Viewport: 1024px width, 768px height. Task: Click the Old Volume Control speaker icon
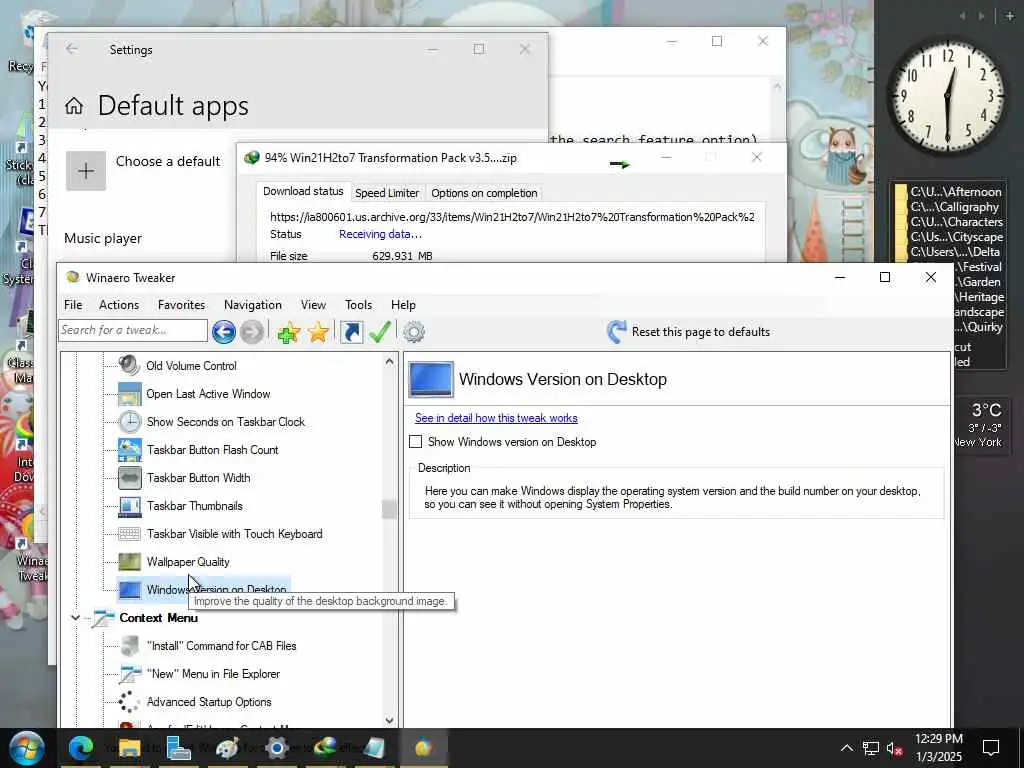[129, 366]
